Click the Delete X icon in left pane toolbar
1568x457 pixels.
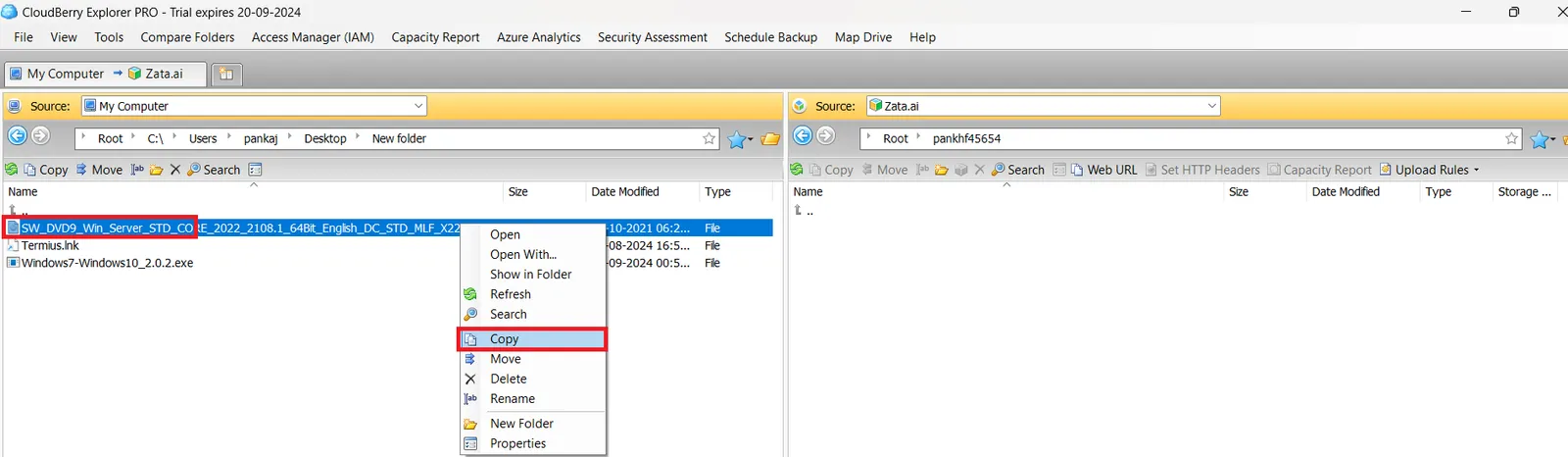pyautogui.click(x=175, y=170)
